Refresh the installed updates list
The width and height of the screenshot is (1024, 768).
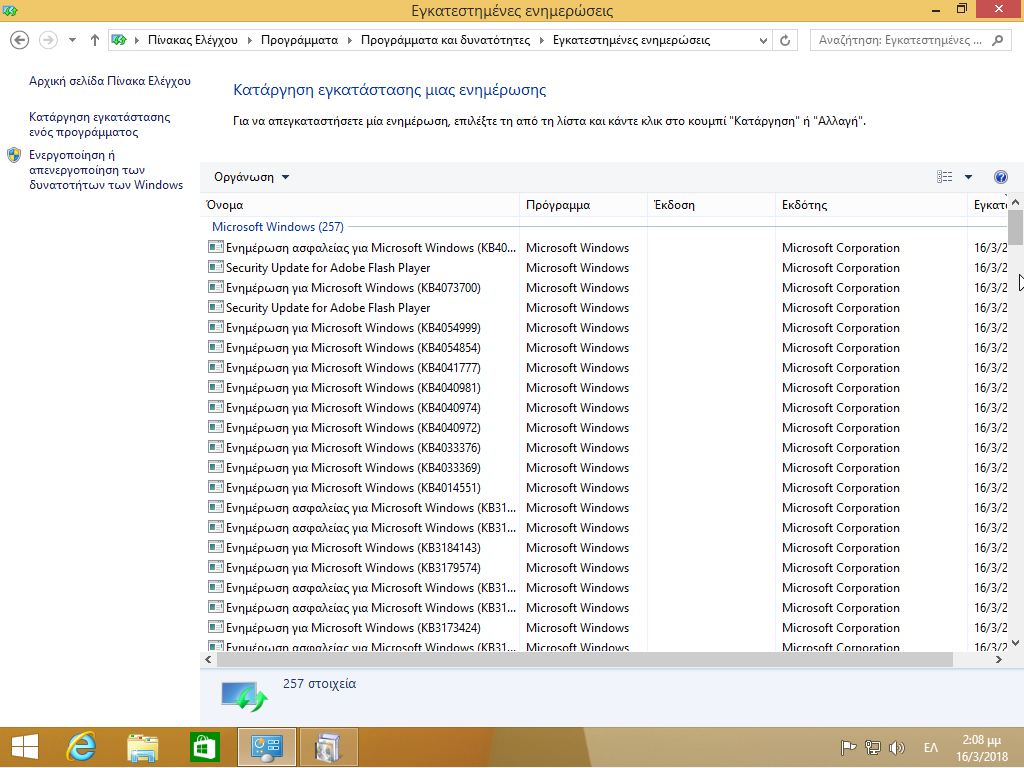[785, 40]
